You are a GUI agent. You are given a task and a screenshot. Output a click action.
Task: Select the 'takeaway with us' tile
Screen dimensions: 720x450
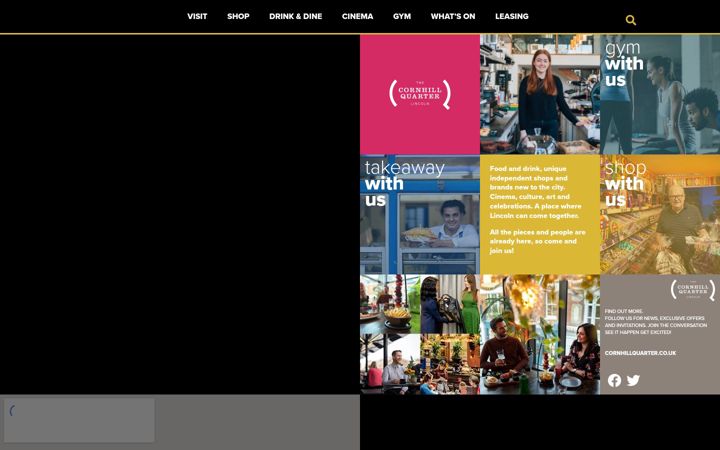coord(420,214)
